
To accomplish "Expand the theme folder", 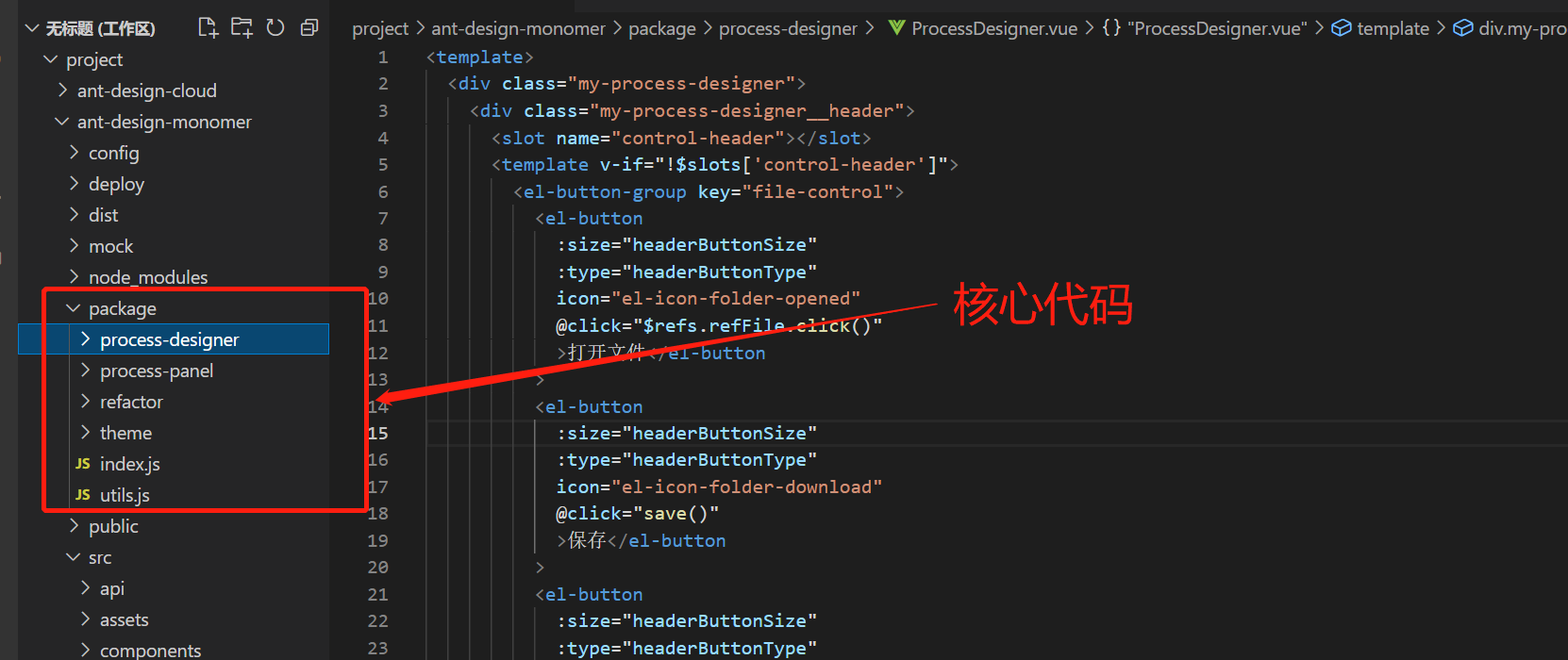I will (x=85, y=433).
